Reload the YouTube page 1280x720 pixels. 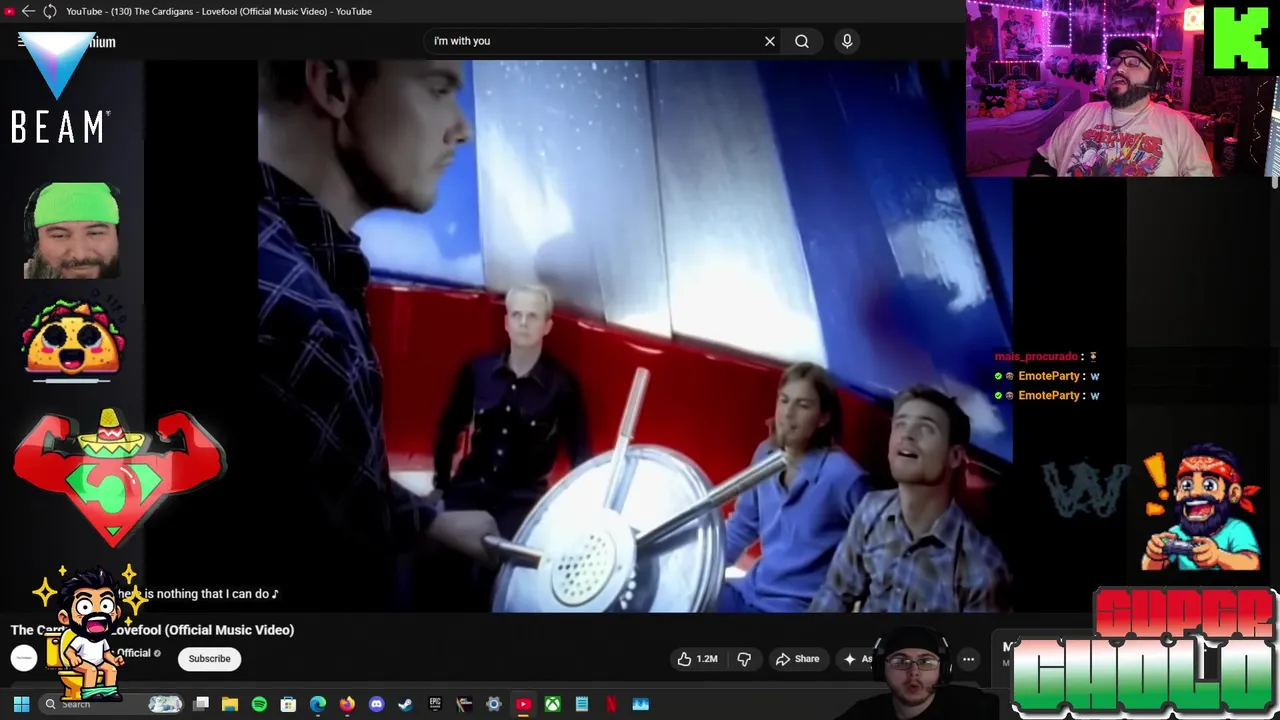[49, 11]
